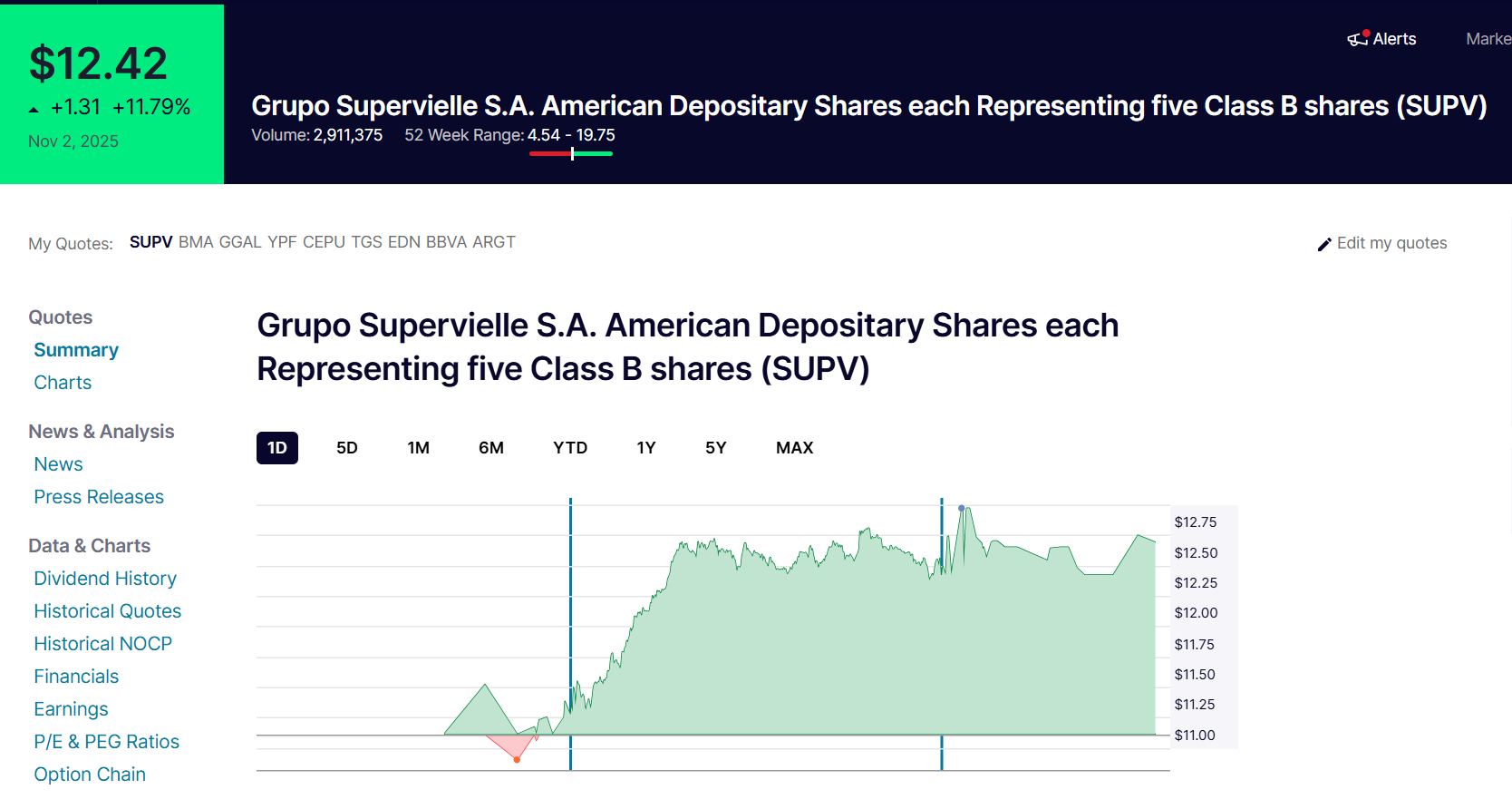Open Dividend History page
1512x799 pixels.
(x=105, y=579)
